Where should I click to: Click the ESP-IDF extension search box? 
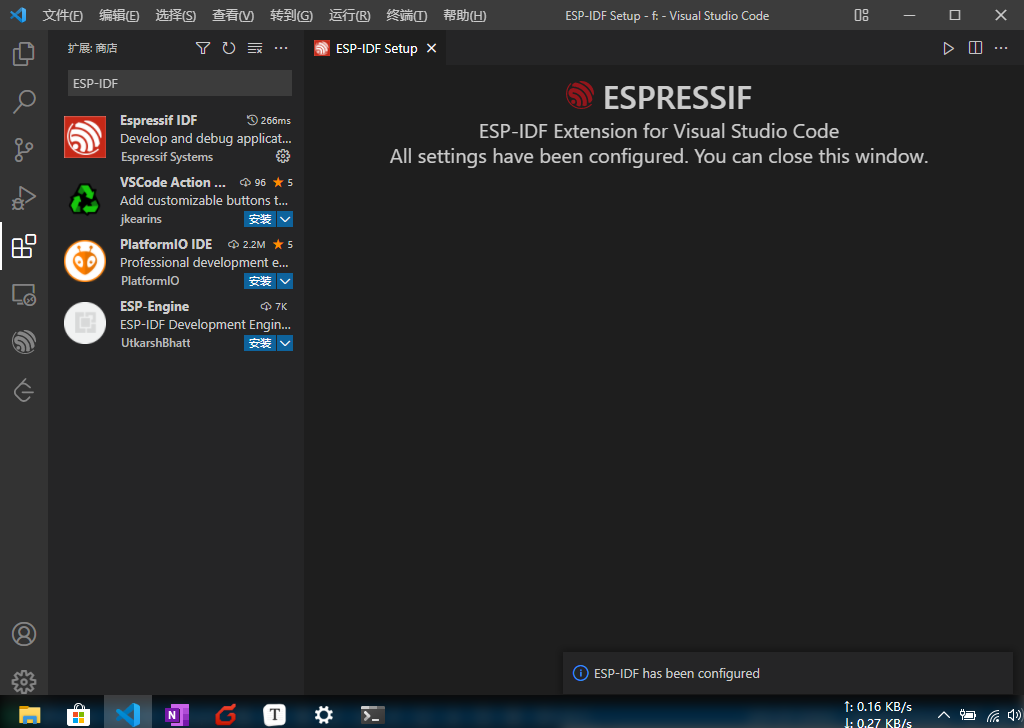click(x=180, y=84)
